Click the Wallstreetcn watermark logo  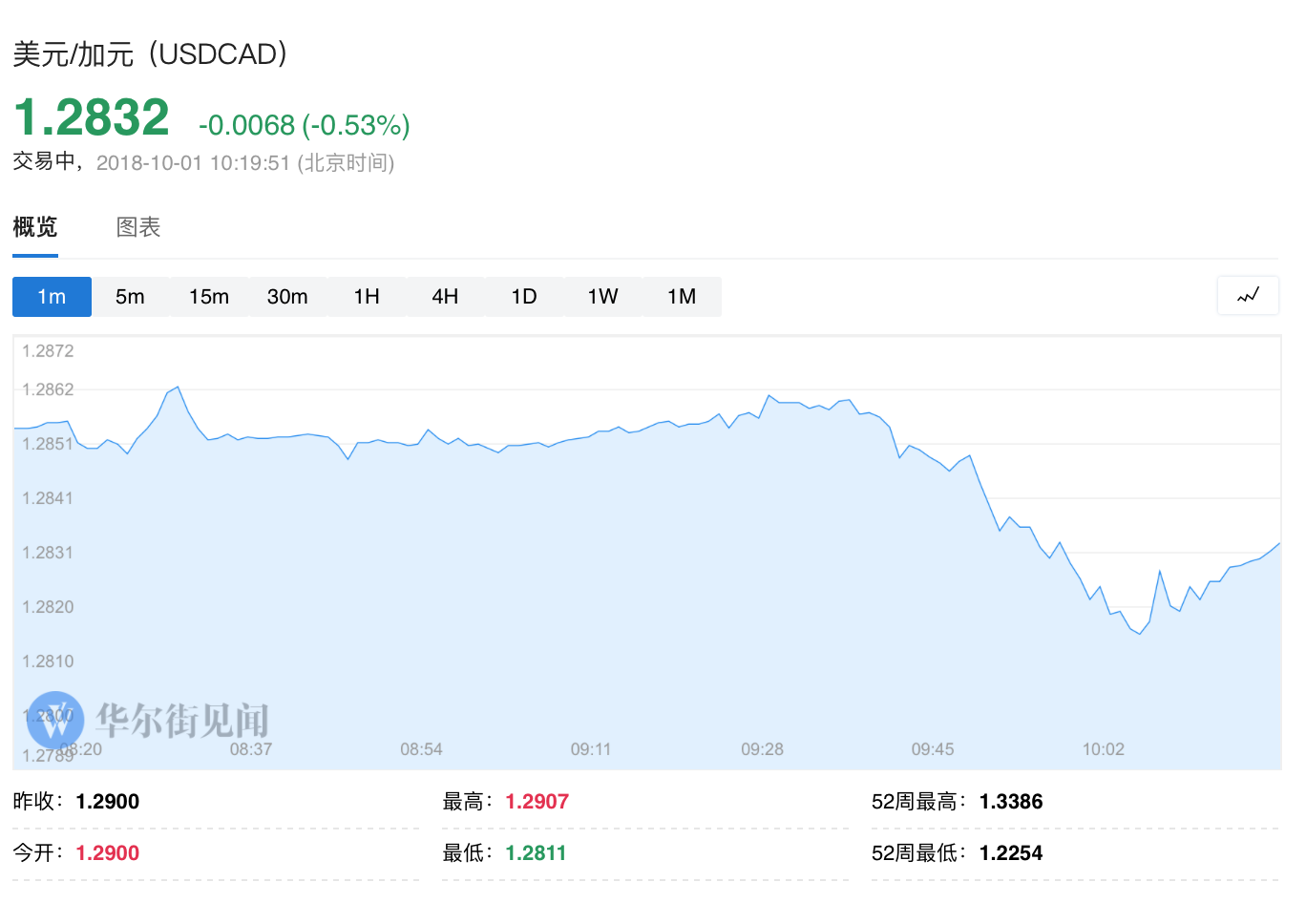tap(55, 721)
